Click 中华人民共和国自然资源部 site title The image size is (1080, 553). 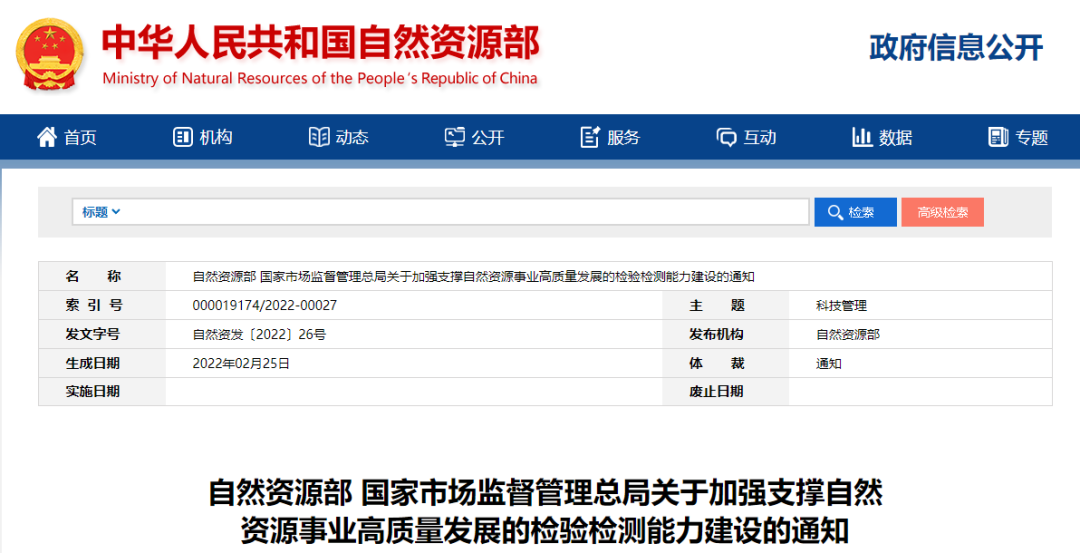[320, 43]
